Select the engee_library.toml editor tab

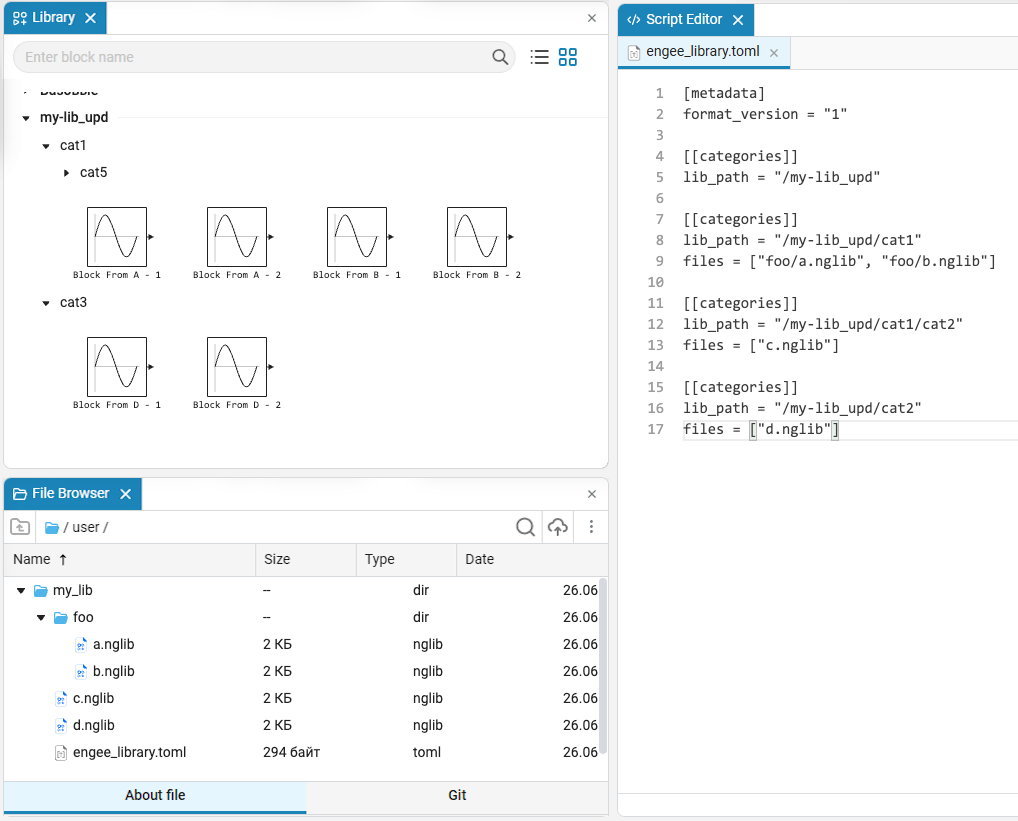click(x=703, y=52)
